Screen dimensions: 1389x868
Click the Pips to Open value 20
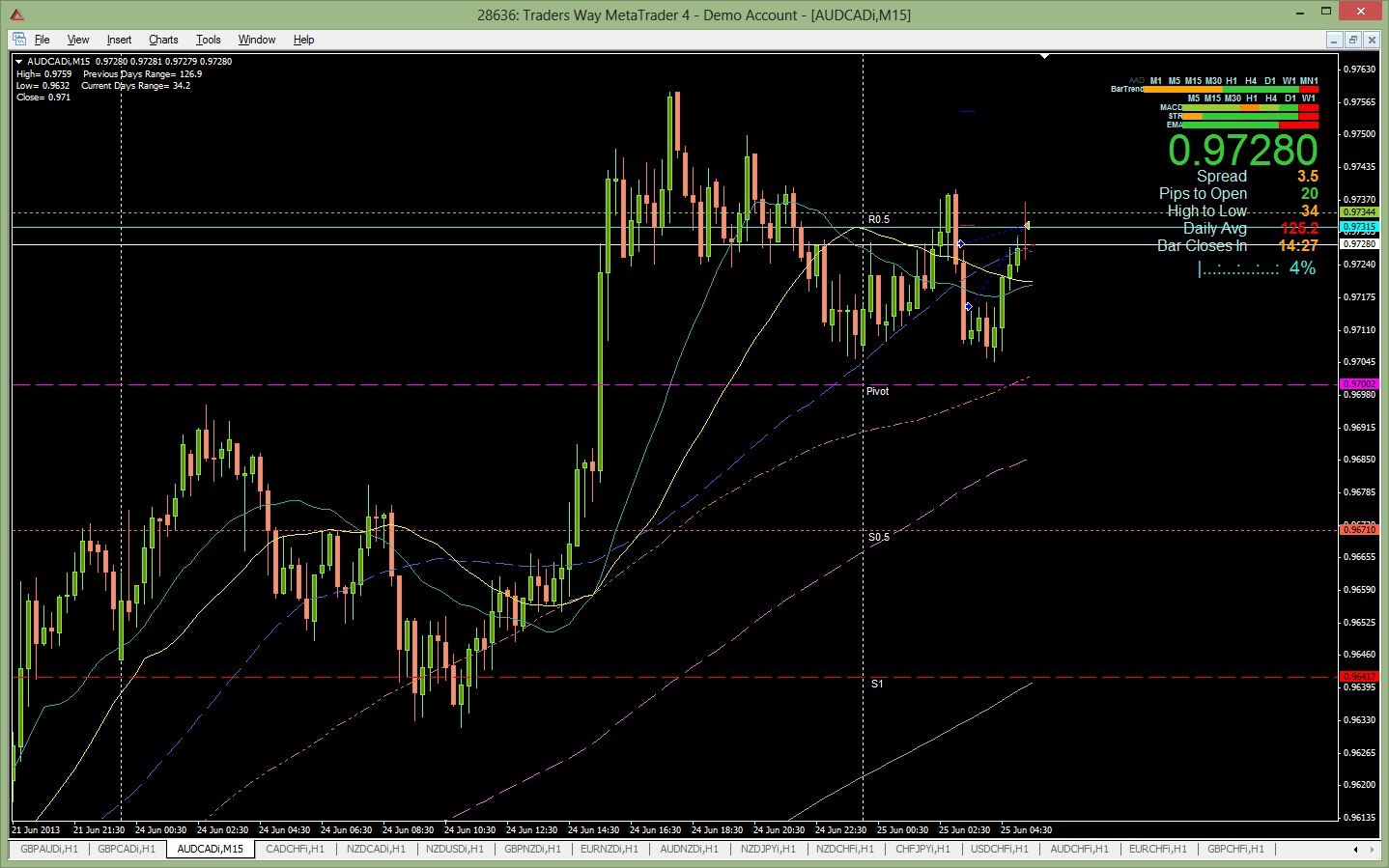point(1310,193)
